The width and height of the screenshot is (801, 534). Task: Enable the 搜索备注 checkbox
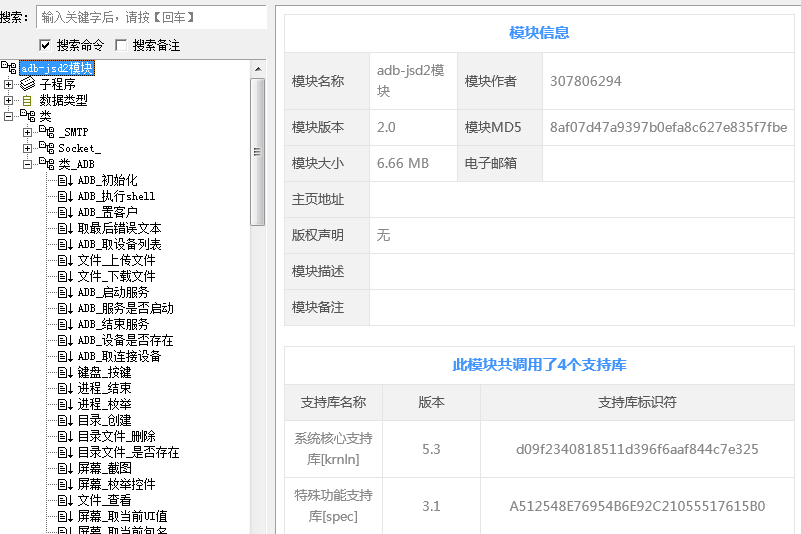[121, 45]
